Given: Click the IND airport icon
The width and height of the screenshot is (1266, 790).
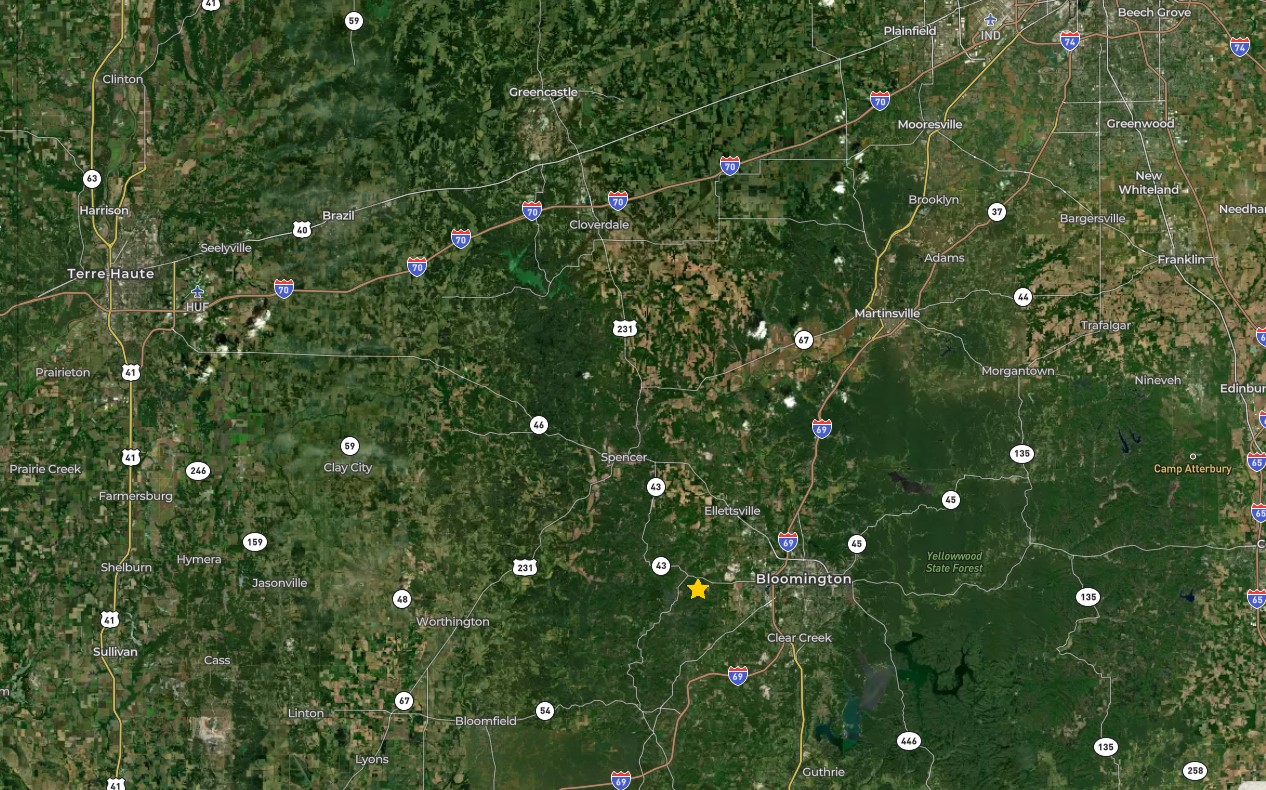Looking at the screenshot, I should click(990, 20).
